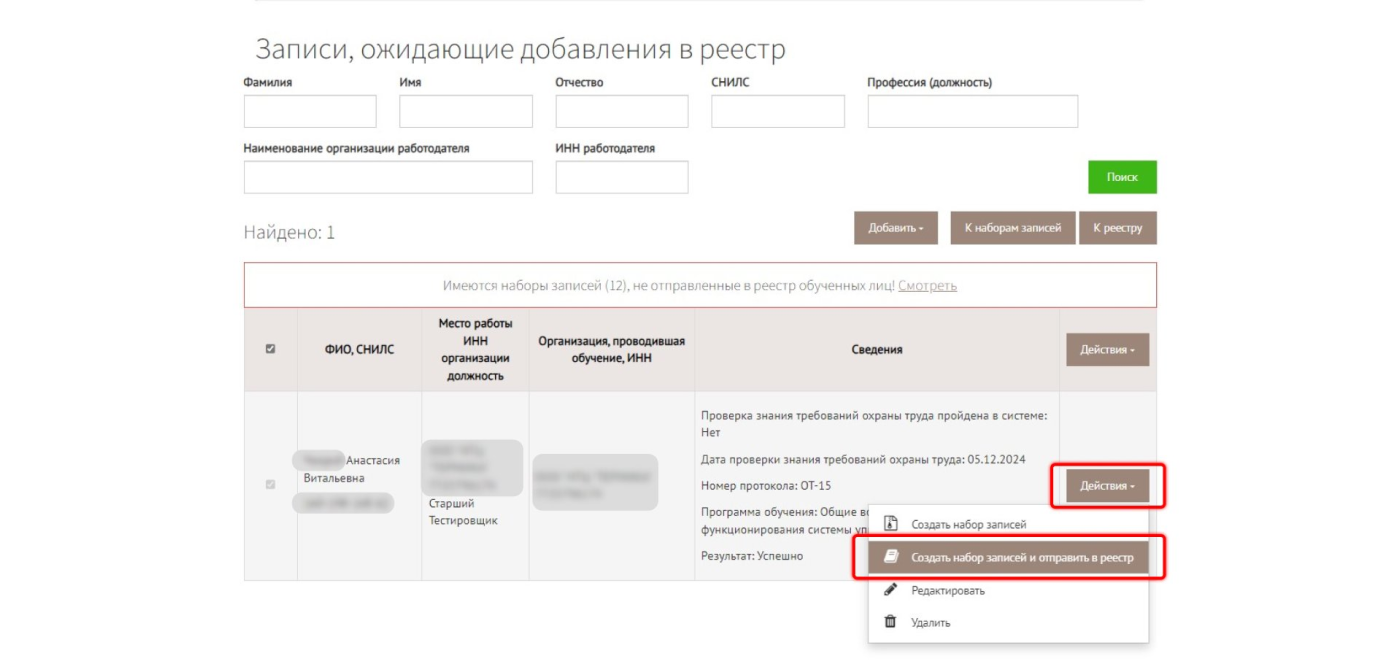Focus the ИНН работодателя input field
1400x664 pixels.
tap(622, 177)
